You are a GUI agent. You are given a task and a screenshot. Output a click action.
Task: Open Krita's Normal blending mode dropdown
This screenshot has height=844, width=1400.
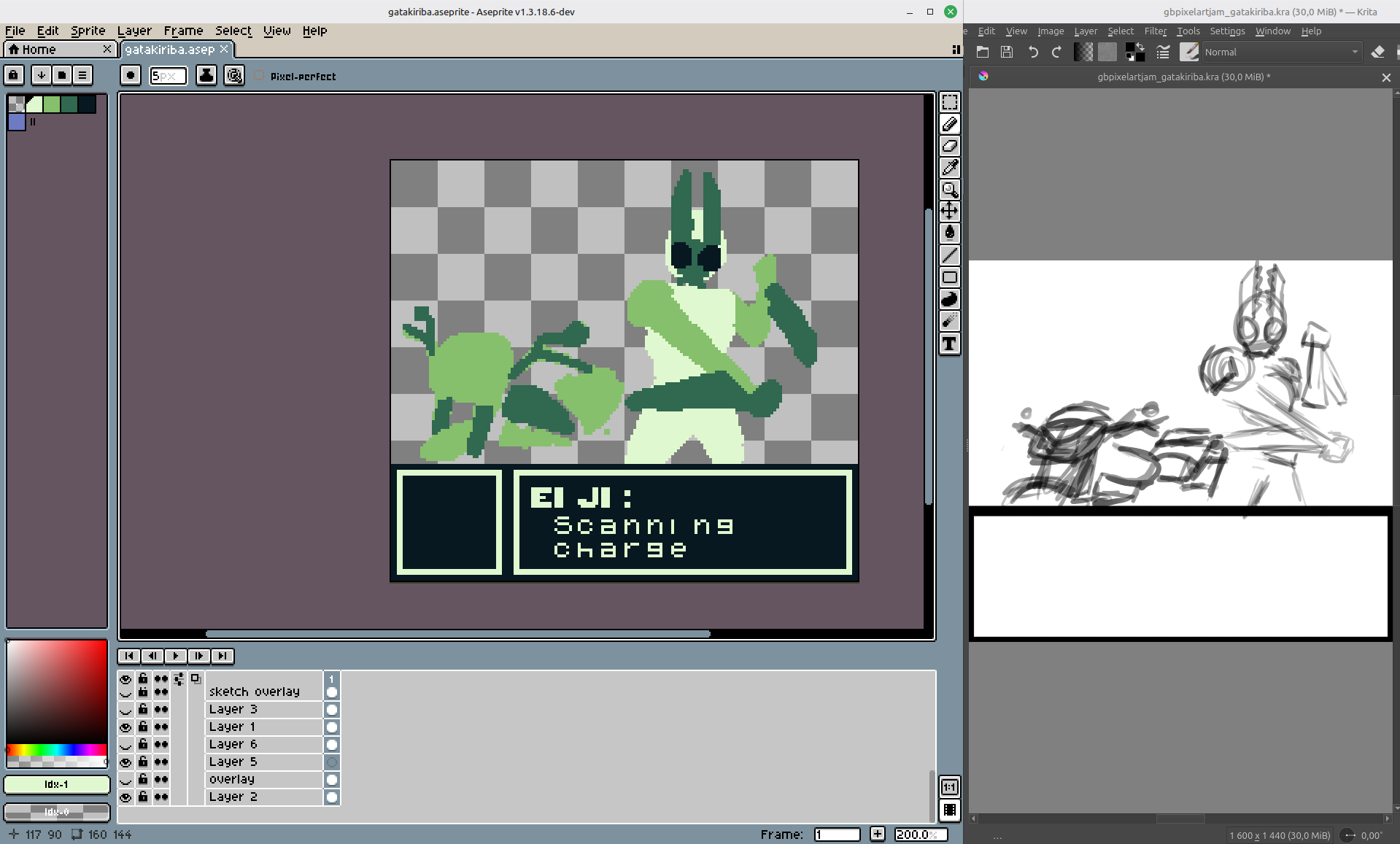click(x=1281, y=52)
